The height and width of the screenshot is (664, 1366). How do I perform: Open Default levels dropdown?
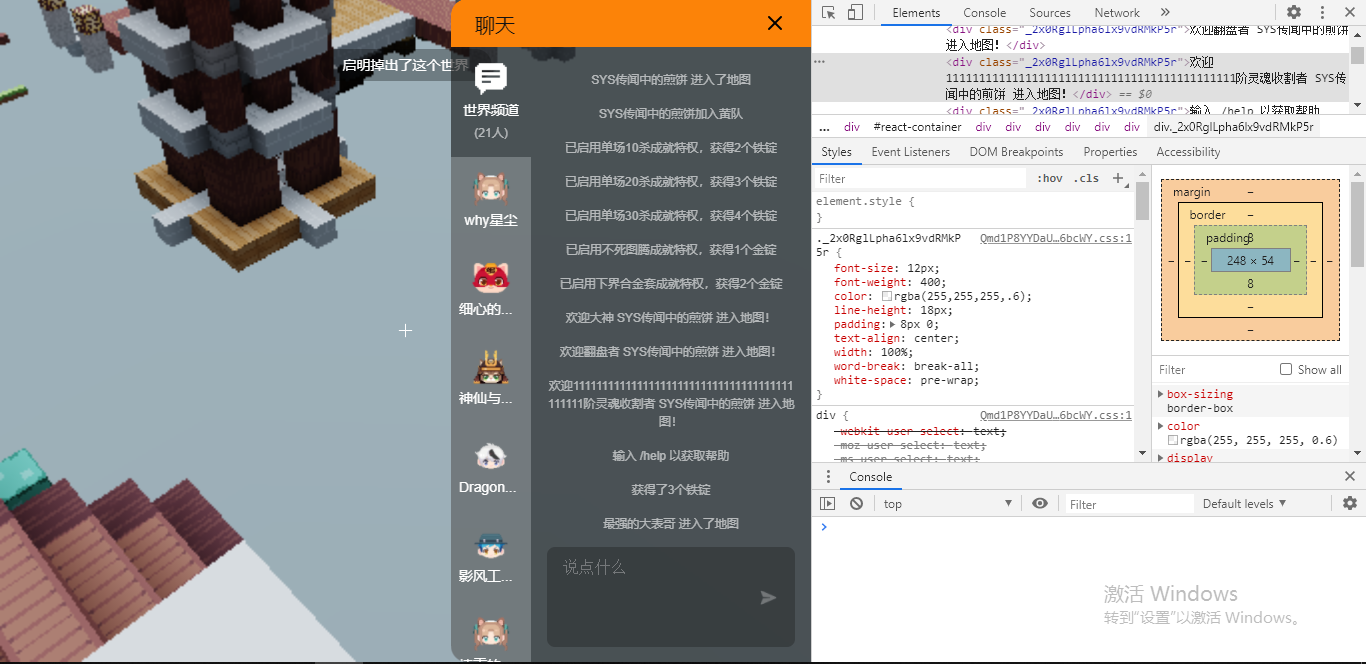tap(1244, 504)
